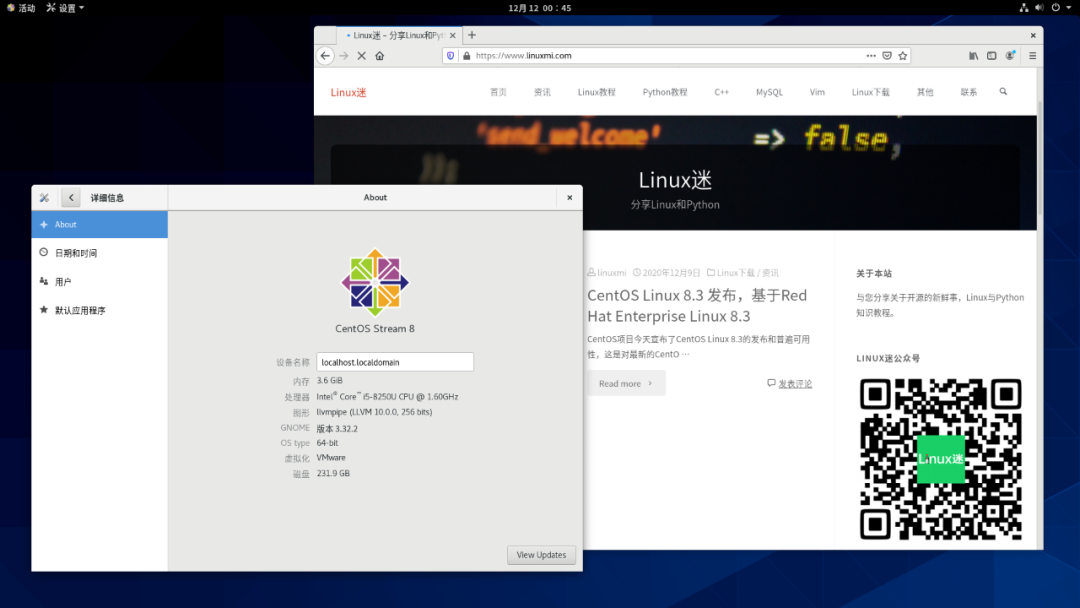Open Python教程 in site navigation
1080x608 pixels.
(x=665, y=92)
